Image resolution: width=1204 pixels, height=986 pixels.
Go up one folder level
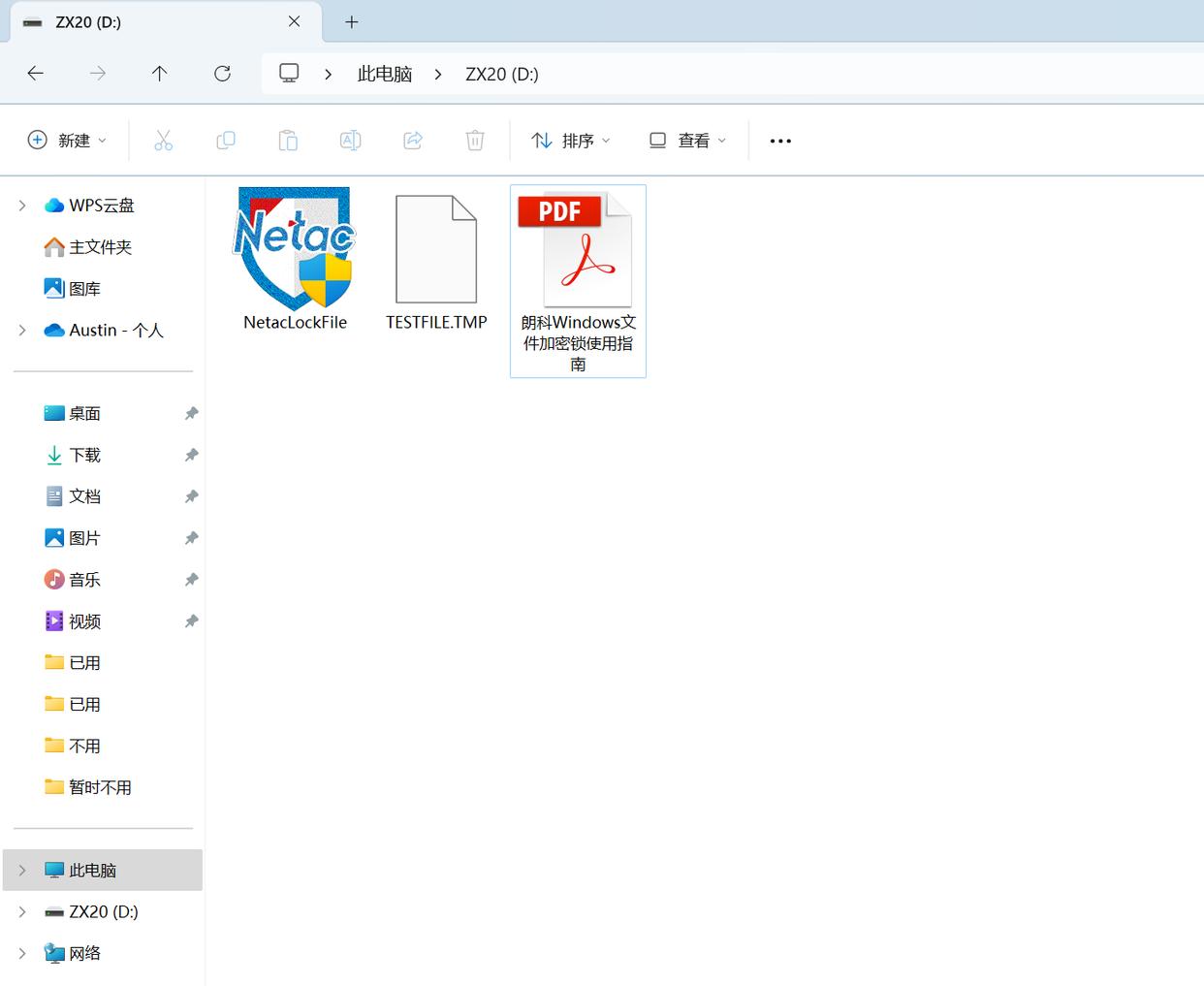click(x=160, y=74)
